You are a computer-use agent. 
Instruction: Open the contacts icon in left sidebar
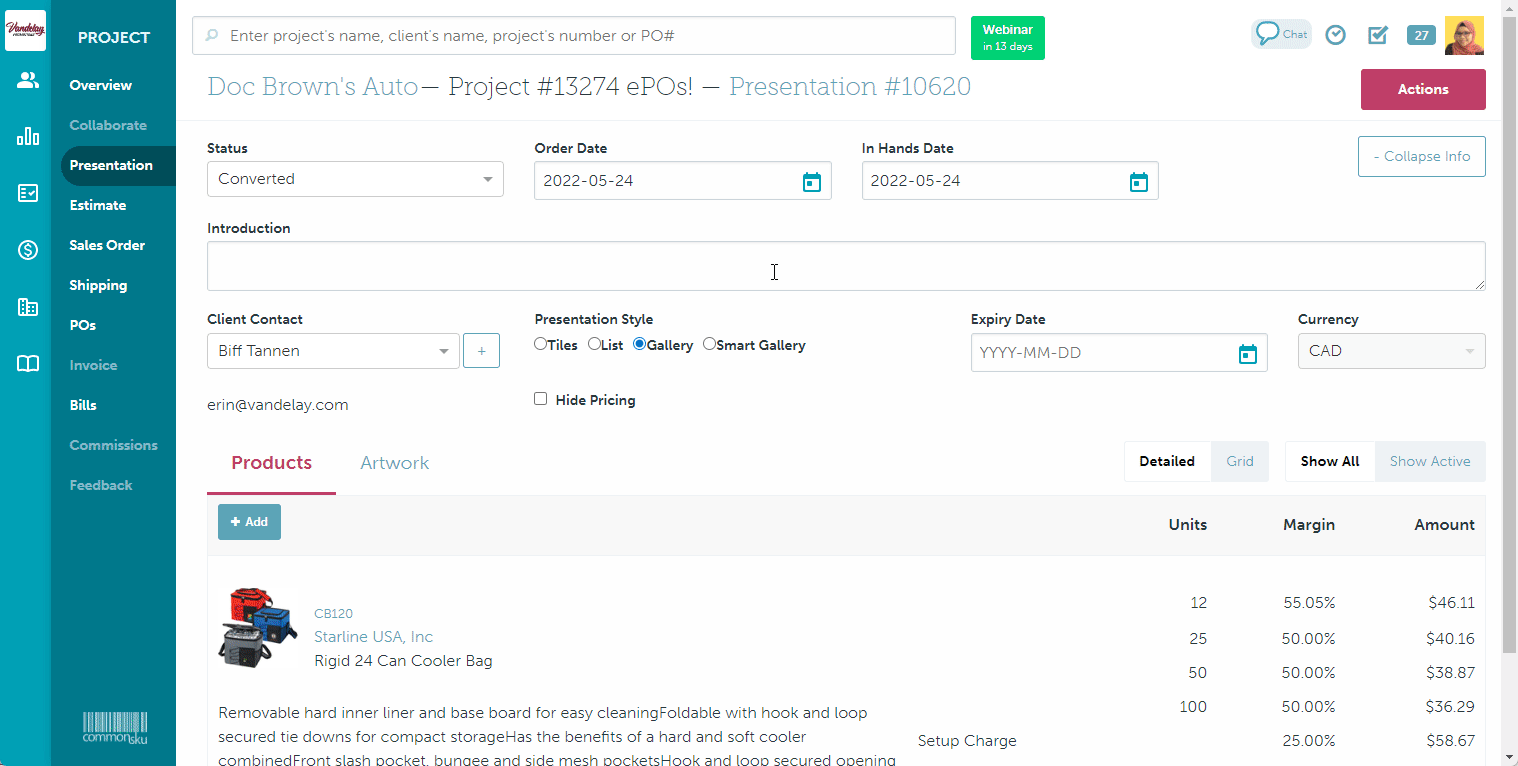pyautogui.click(x=28, y=81)
